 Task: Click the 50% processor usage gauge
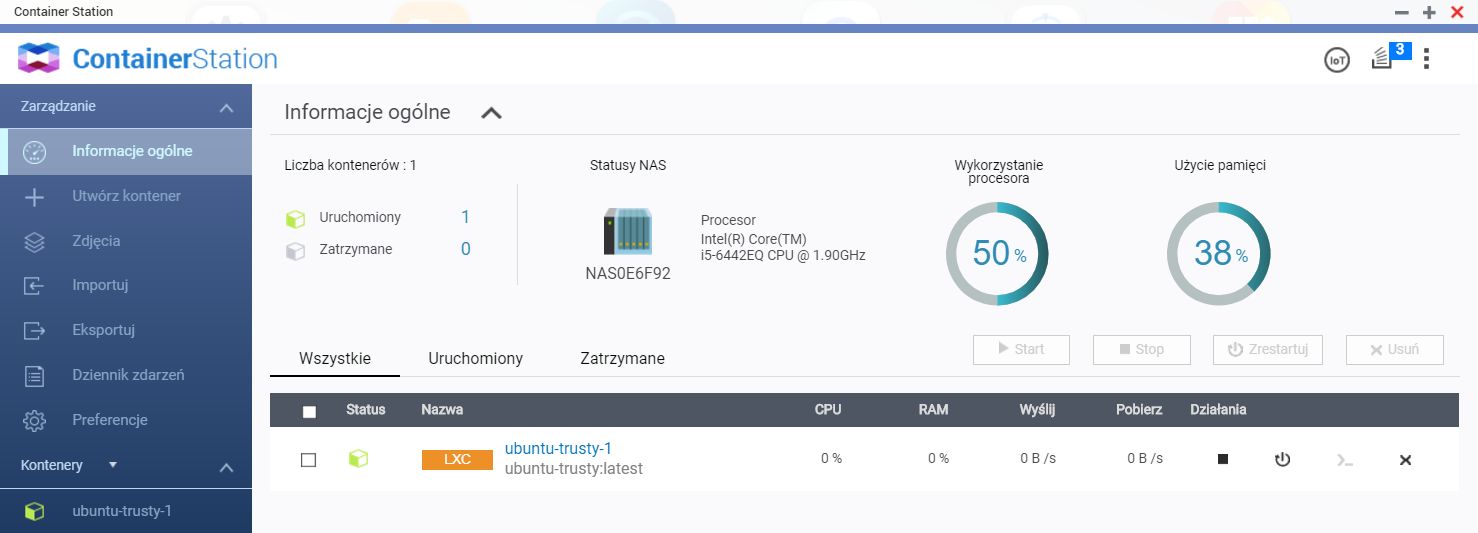997,254
